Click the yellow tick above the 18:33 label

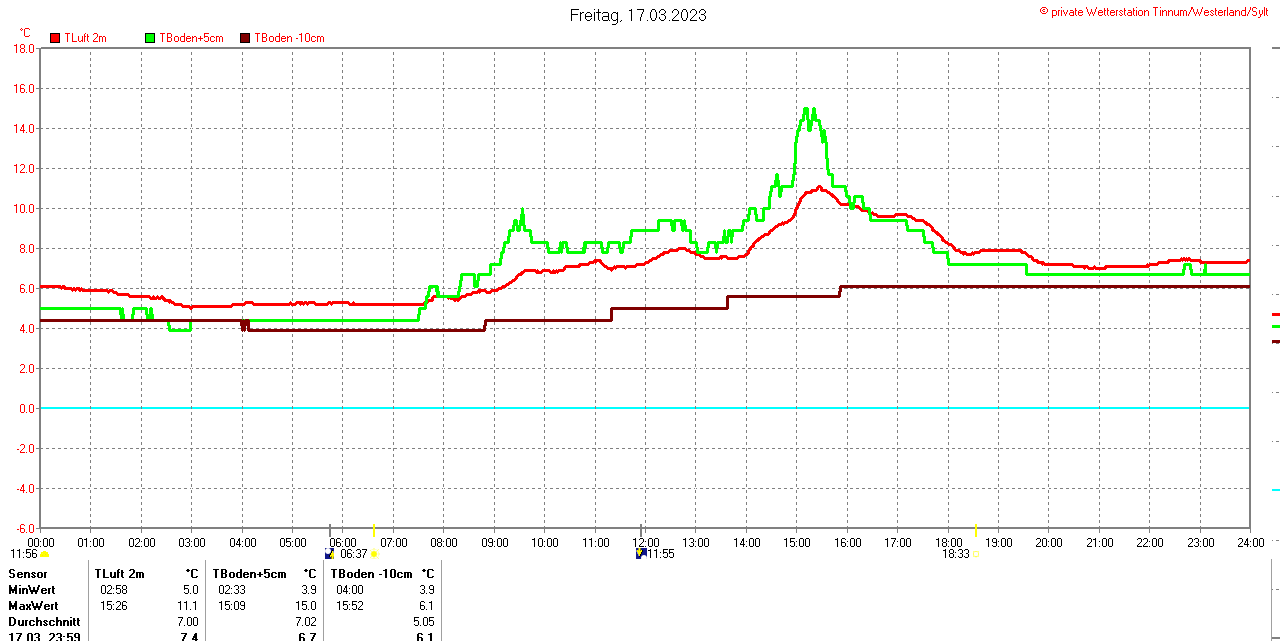point(976,530)
